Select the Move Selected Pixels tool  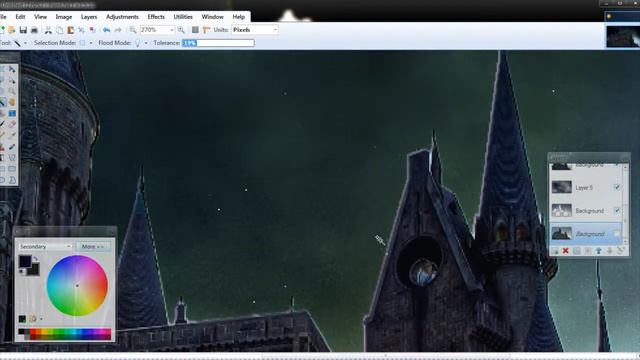pos(12,69)
